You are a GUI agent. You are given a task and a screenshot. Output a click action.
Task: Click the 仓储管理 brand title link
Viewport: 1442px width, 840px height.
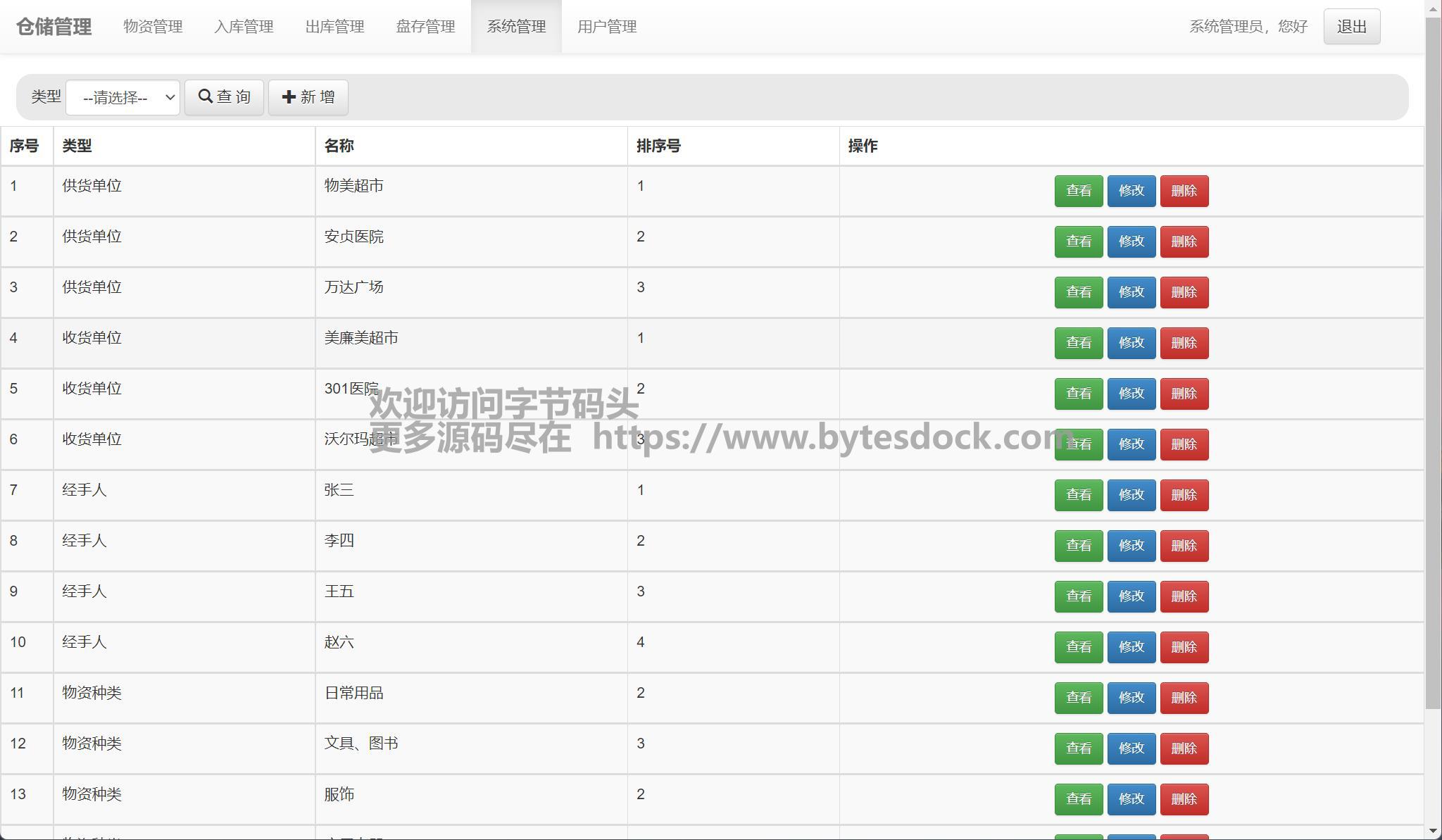pyautogui.click(x=54, y=27)
